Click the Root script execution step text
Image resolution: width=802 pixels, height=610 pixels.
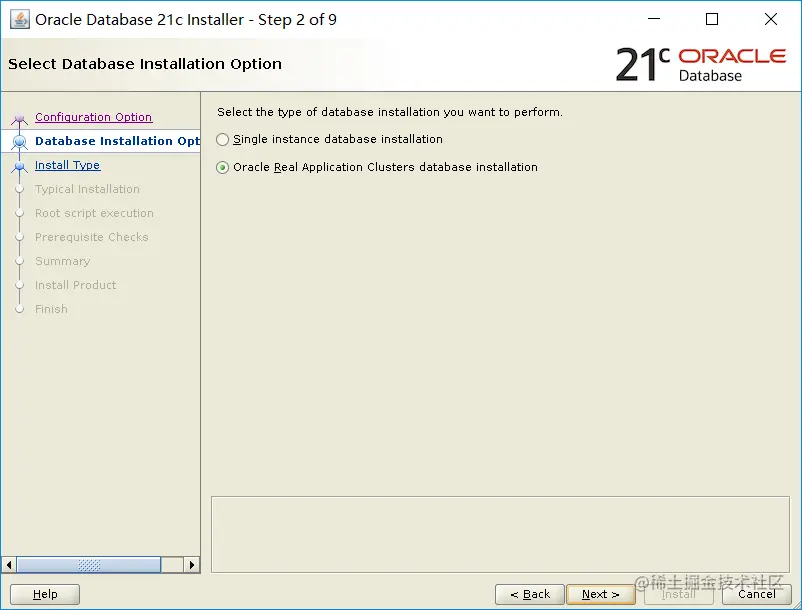(94, 213)
